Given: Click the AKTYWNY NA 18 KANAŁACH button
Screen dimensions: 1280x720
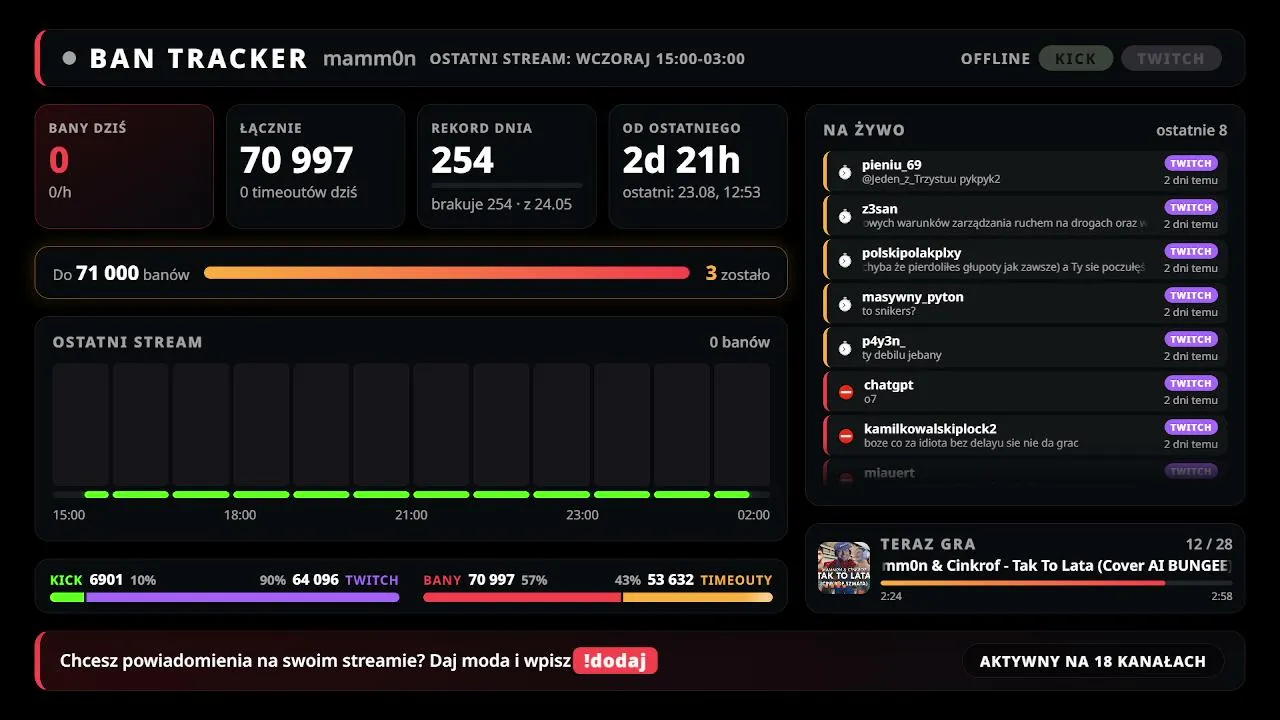Looking at the screenshot, I should click(x=1093, y=661).
